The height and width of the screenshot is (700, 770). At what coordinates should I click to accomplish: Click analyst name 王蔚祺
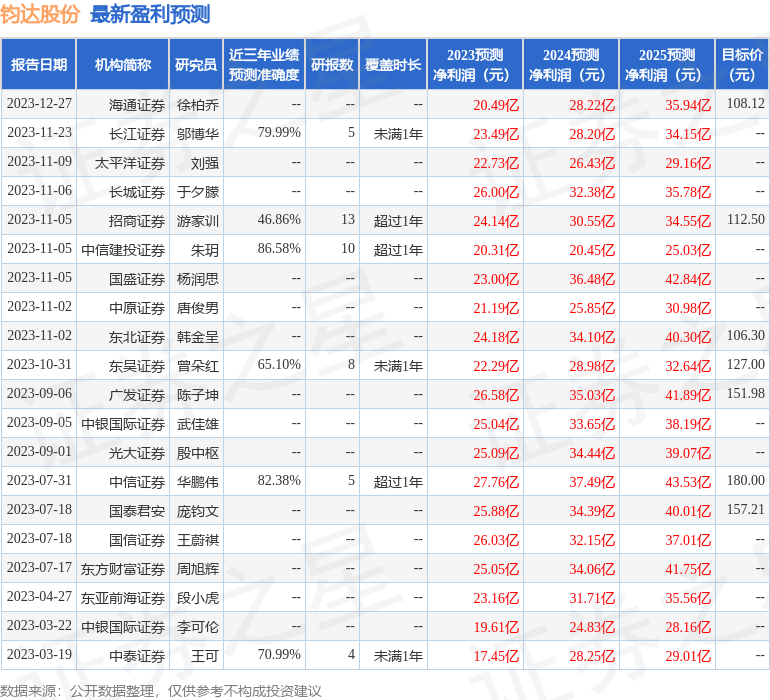(x=197, y=540)
